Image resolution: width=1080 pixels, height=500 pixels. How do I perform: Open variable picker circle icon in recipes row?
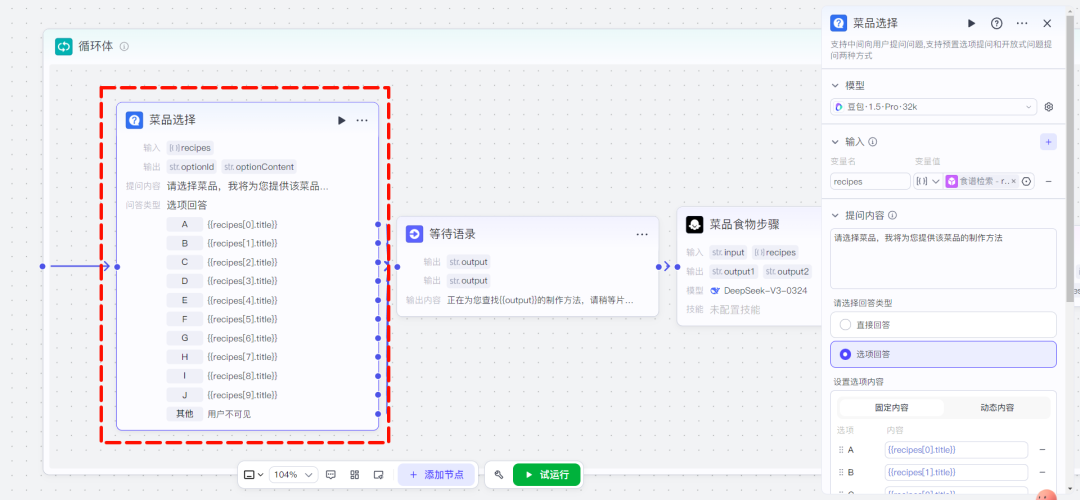click(1027, 181)
